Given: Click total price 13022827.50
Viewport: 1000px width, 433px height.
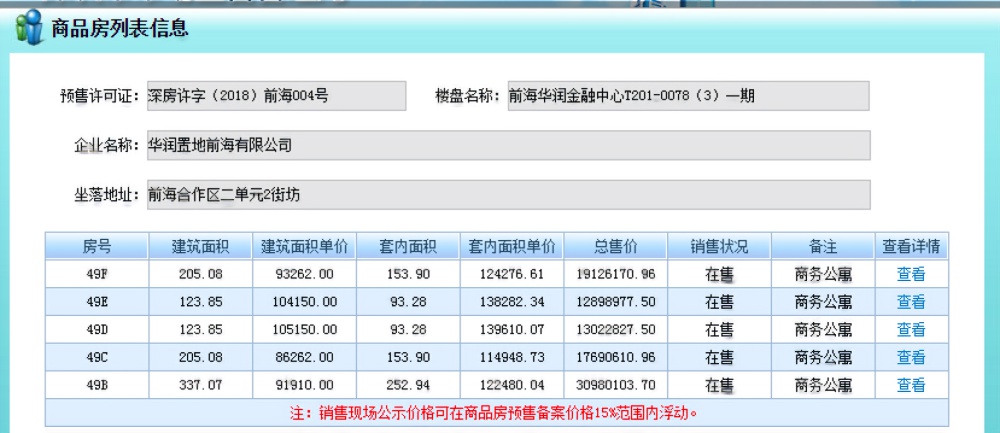Looking at the screenshot, I should [615, 330].
